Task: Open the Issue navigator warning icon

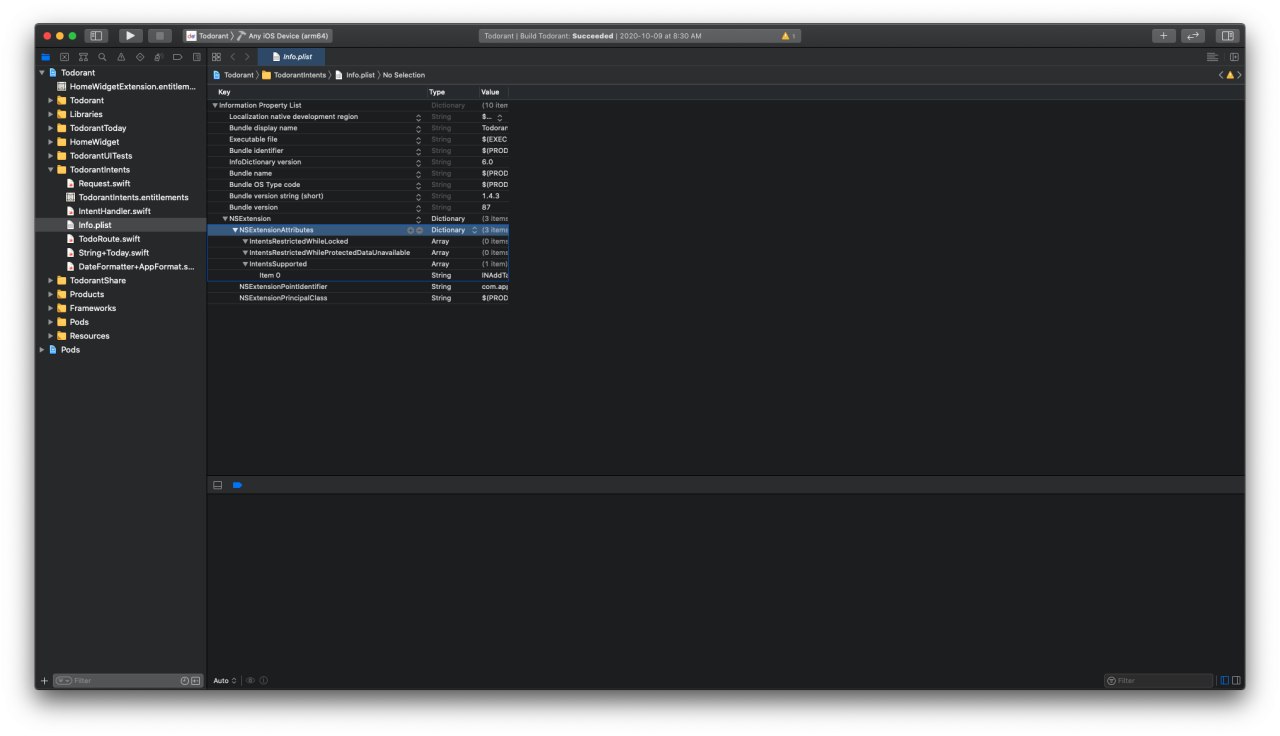Action: 121,57
